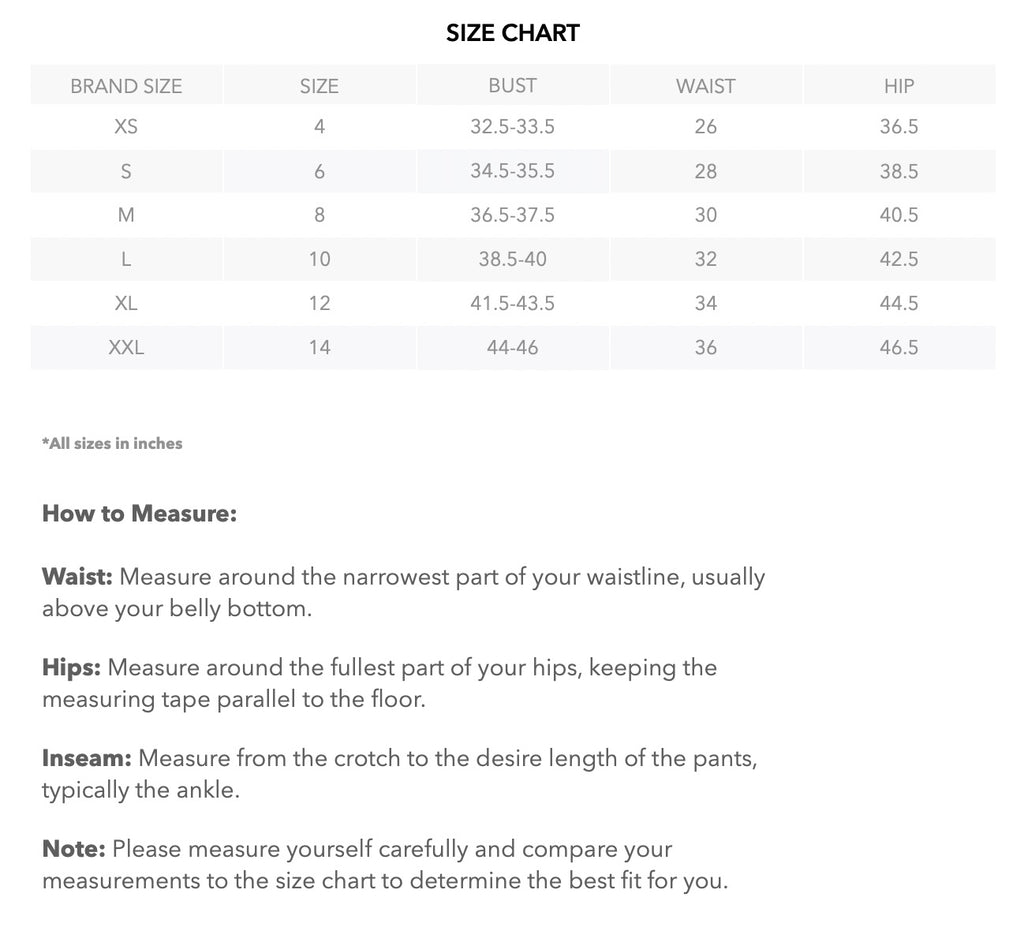Click the 'All sizes in inches' footnote
Image resolution: width=1024 pixels, height=942 pixels.
[112, 443]
